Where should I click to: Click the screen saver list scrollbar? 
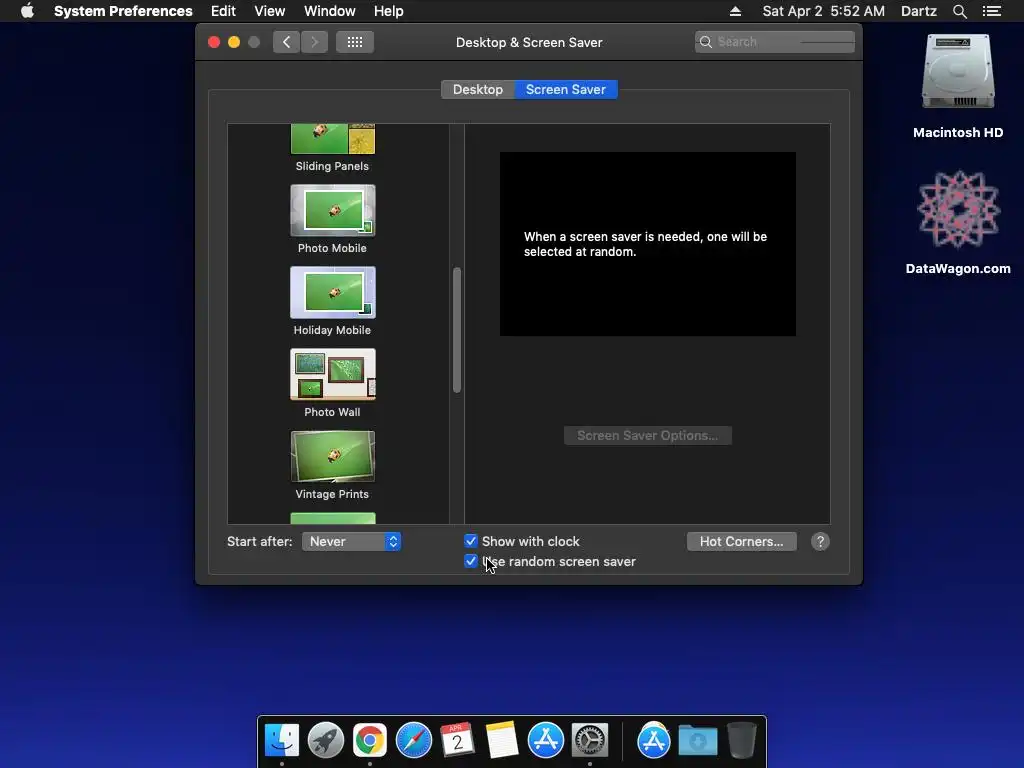pos(457,330)
